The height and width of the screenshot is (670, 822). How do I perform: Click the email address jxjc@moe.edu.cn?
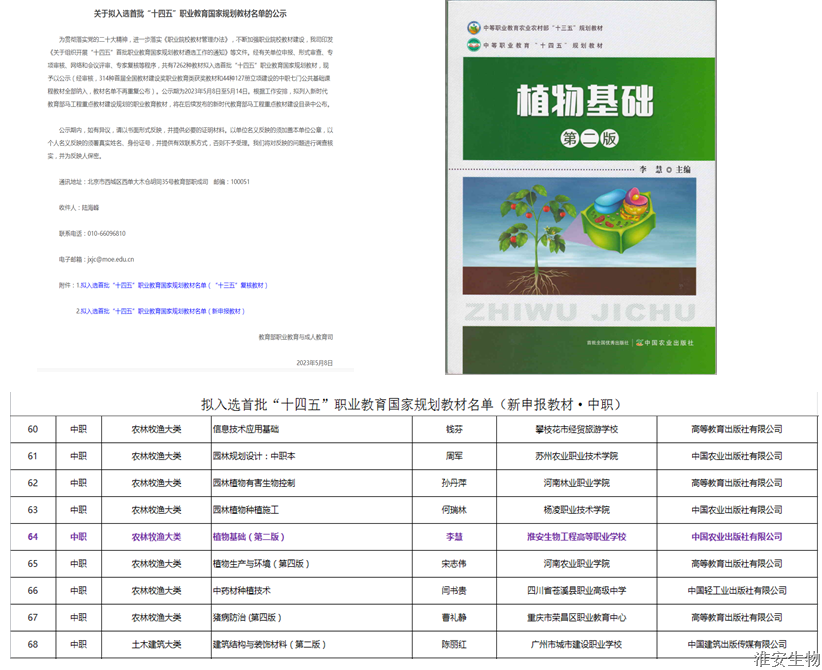[x=111, y=260]
